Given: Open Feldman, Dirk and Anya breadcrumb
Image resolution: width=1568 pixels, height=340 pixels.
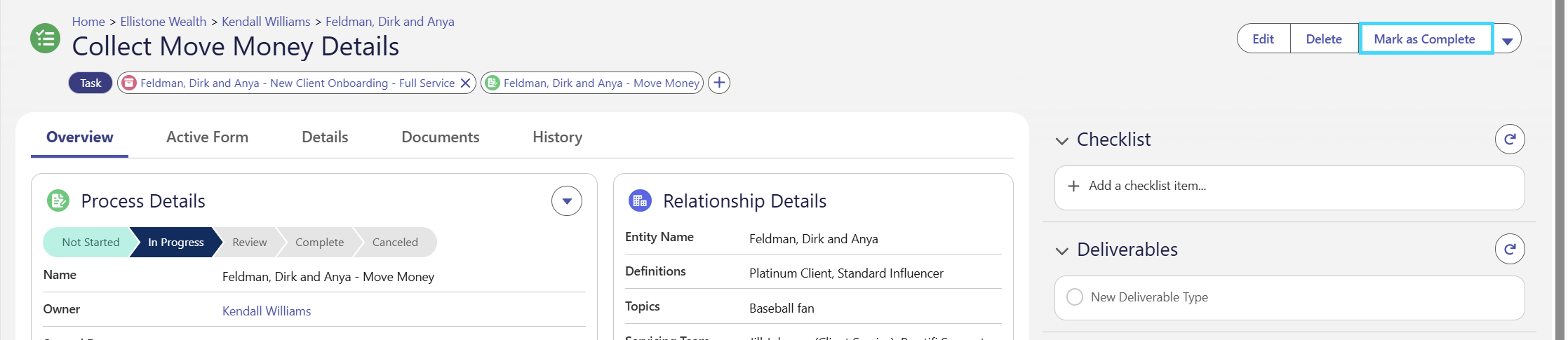Looking at the screenshot, I should coord(390,22).
